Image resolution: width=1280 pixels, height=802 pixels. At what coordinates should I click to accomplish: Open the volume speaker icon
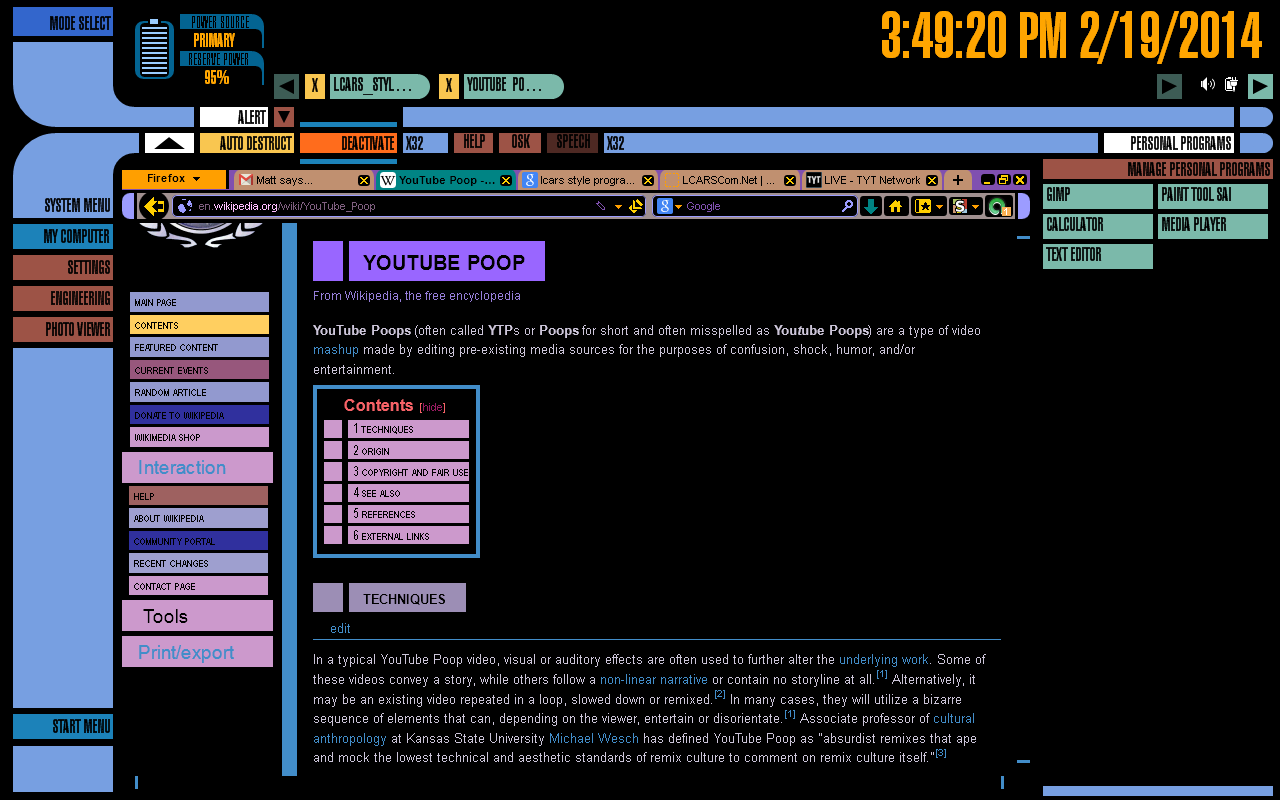(x=1207, y=84)
